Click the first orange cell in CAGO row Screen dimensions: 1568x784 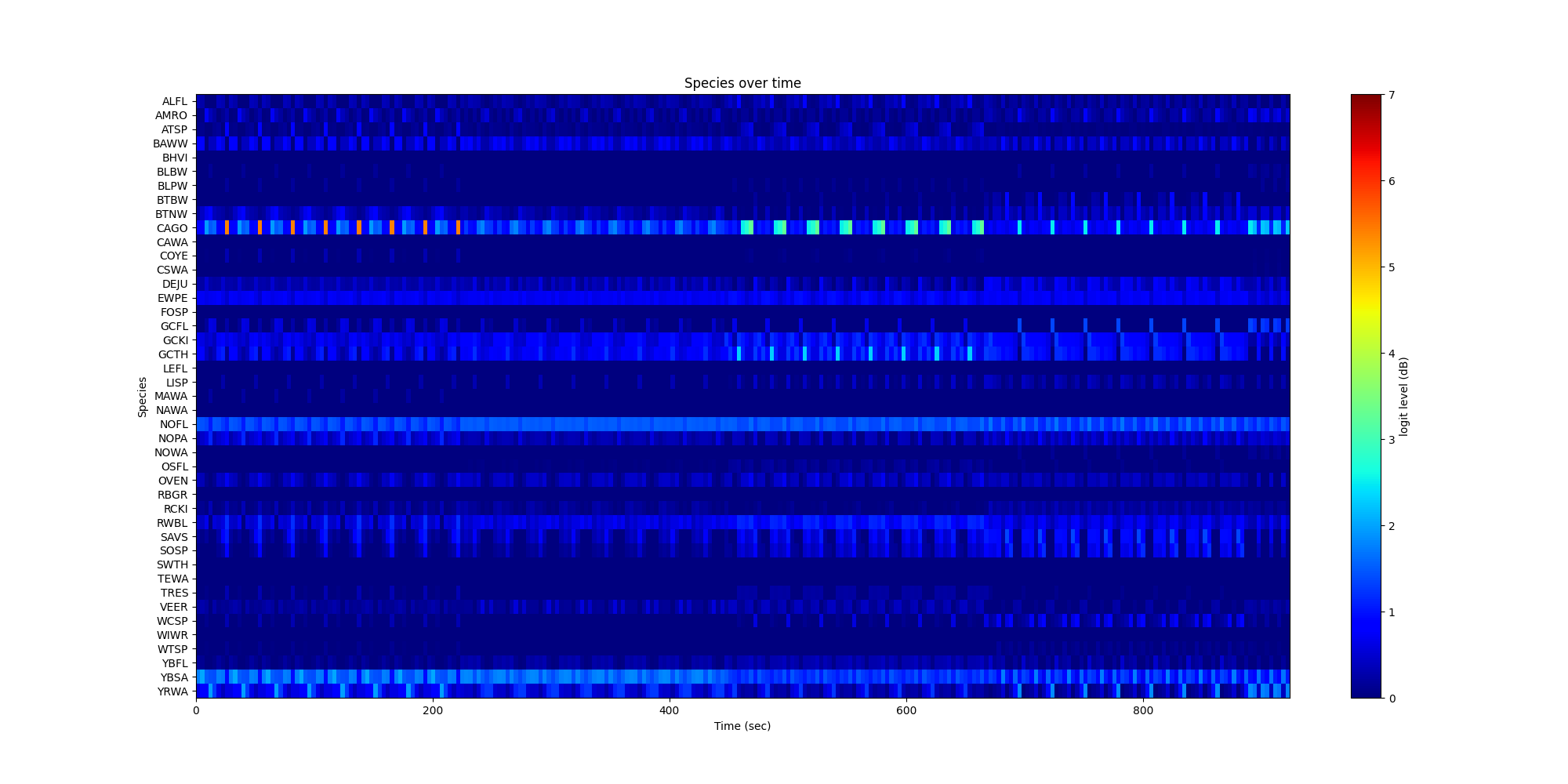(227, 227)
